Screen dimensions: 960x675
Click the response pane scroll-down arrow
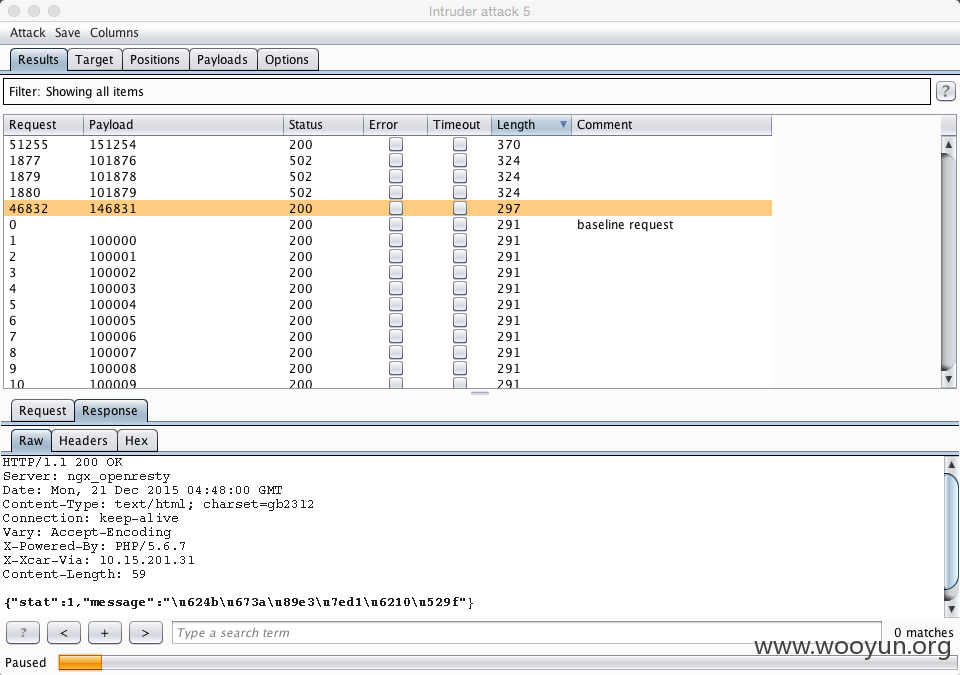pos(951,609)
